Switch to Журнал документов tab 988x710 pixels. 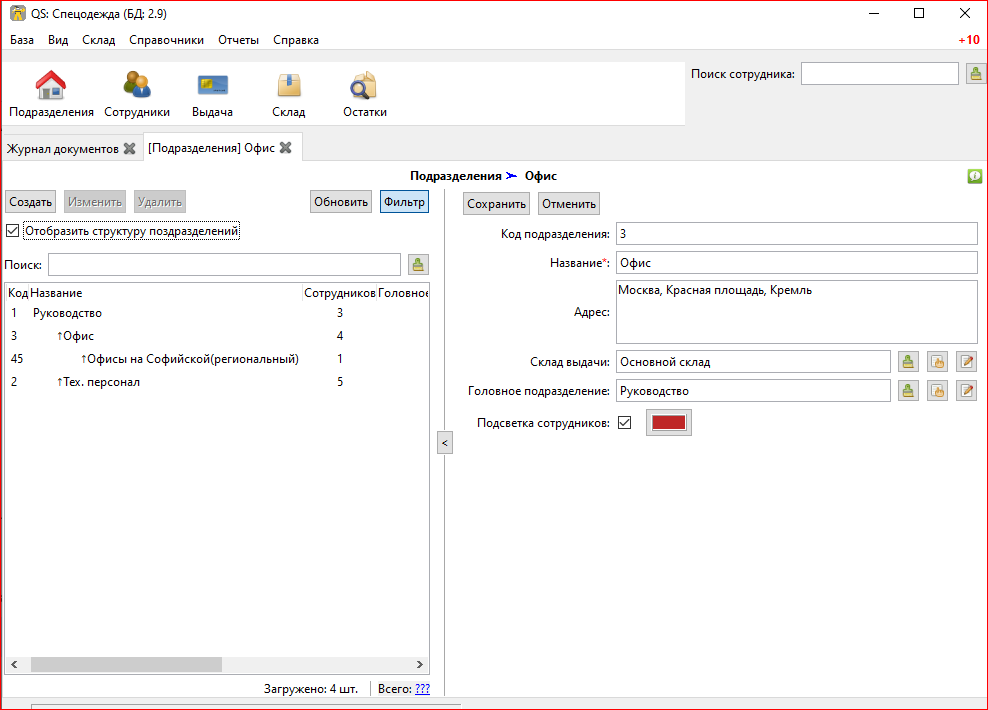pyautogui.click(x=62, y=149)
